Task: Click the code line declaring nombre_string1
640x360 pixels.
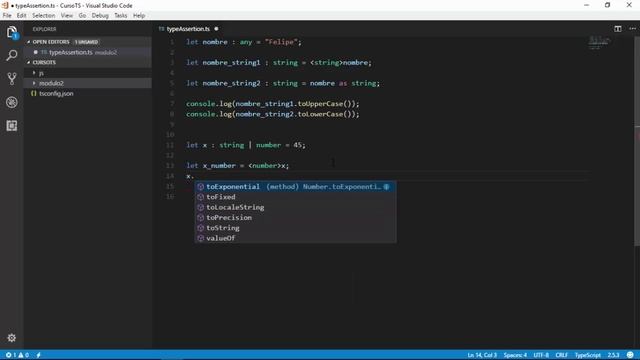Action: point(279,62)
